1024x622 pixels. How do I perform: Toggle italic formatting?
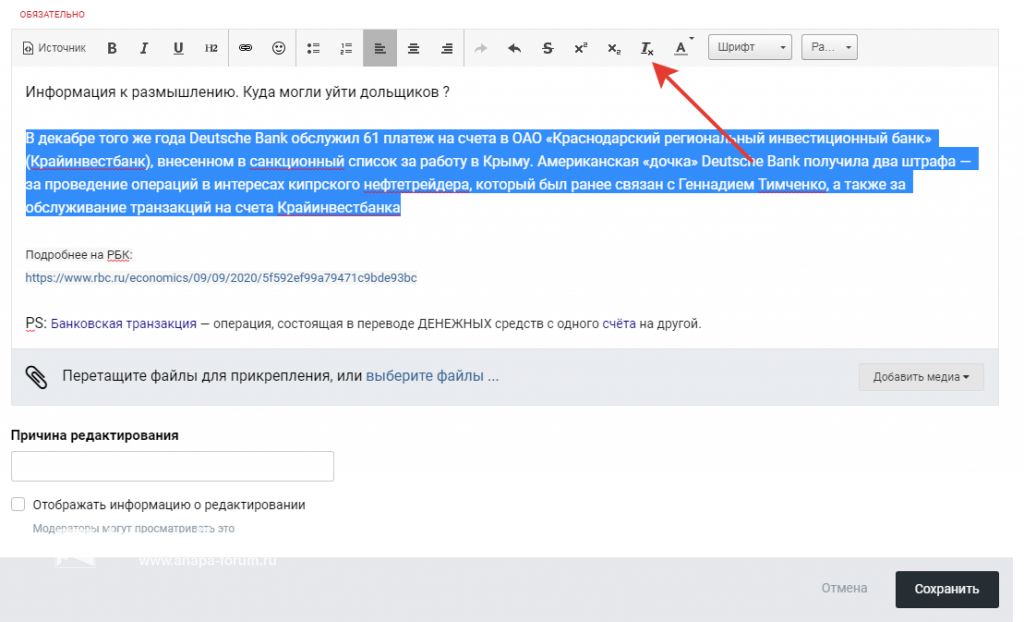click(x=144, y=48)
